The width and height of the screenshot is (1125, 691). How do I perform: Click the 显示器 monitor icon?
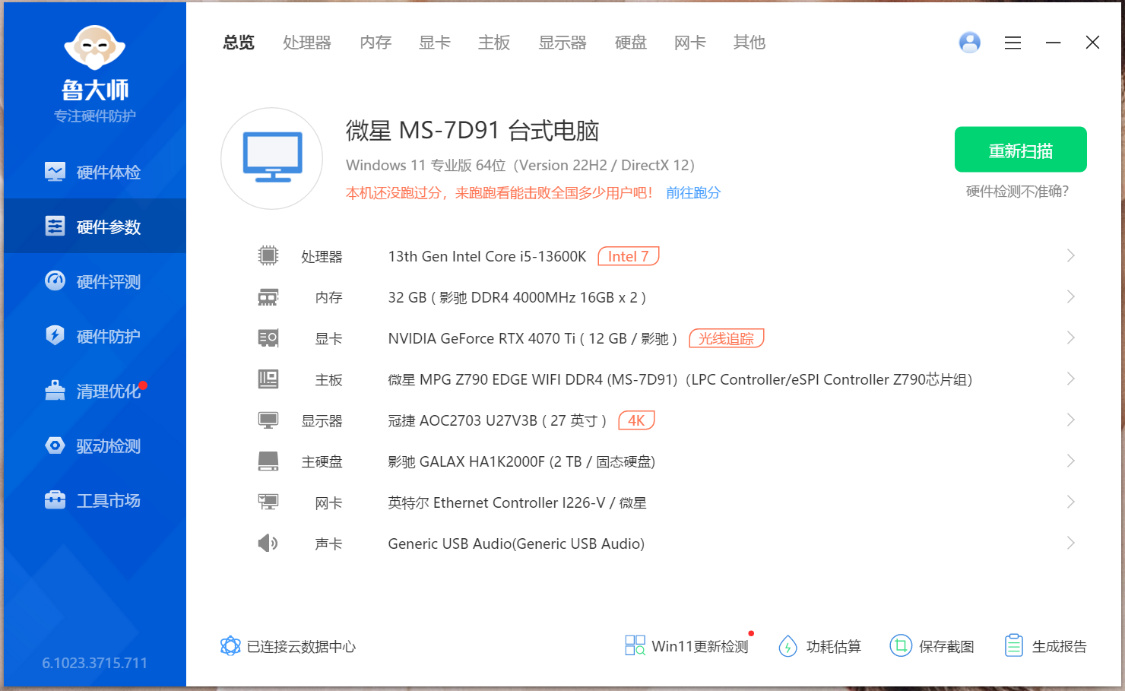click(x=268, y=420)
